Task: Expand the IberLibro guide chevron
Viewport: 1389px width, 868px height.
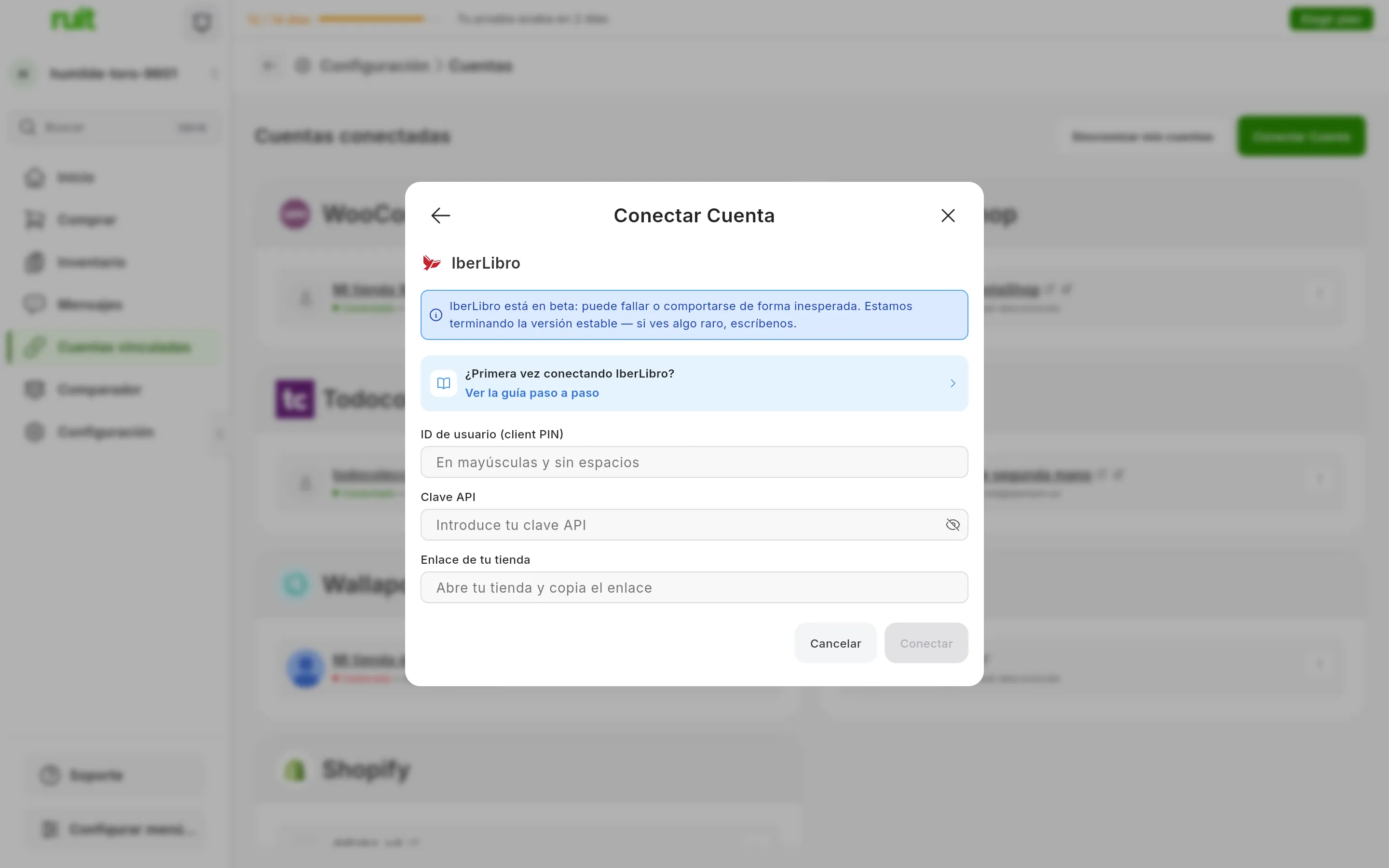Action: click(x=953, y=383)
